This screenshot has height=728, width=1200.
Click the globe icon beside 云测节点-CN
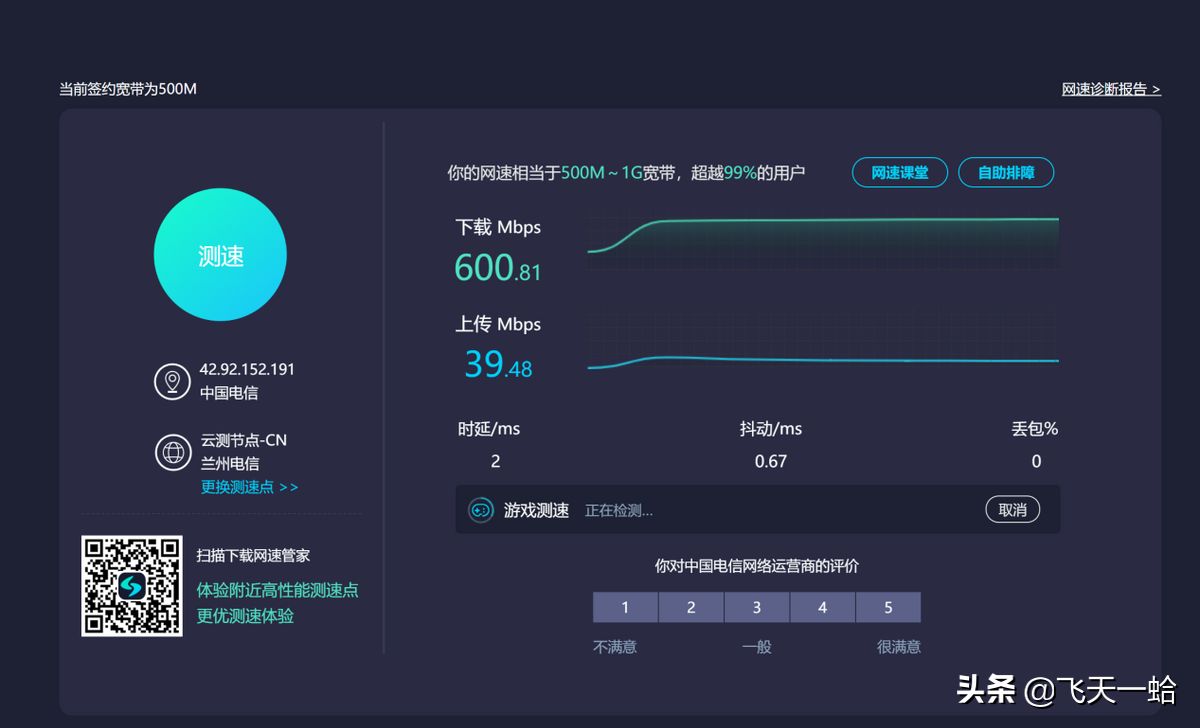(x=172, y=452)
